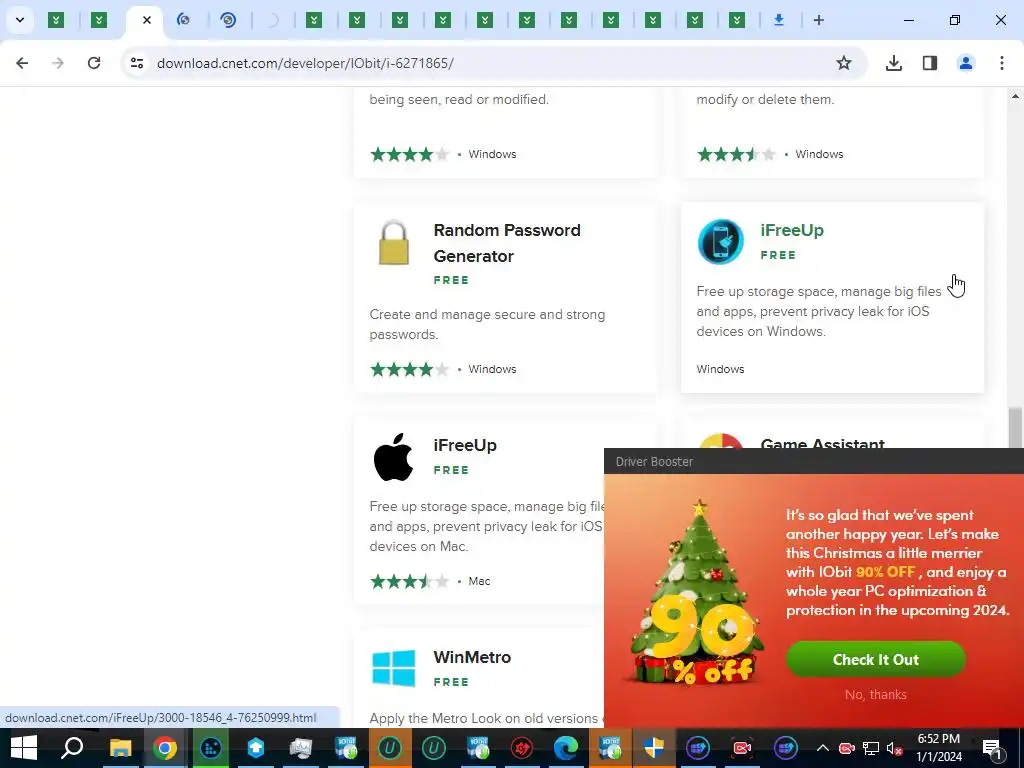Image resolution: width=1024 pixels, height=768 pixels.
Task: Open the Windows notification center
Action: click(992, 748)
